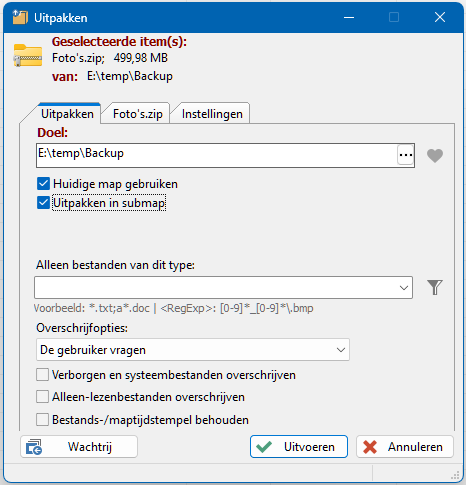Click the heart favorites icon beside Doel
The image size is (466, 485).
tap(435, 156)
